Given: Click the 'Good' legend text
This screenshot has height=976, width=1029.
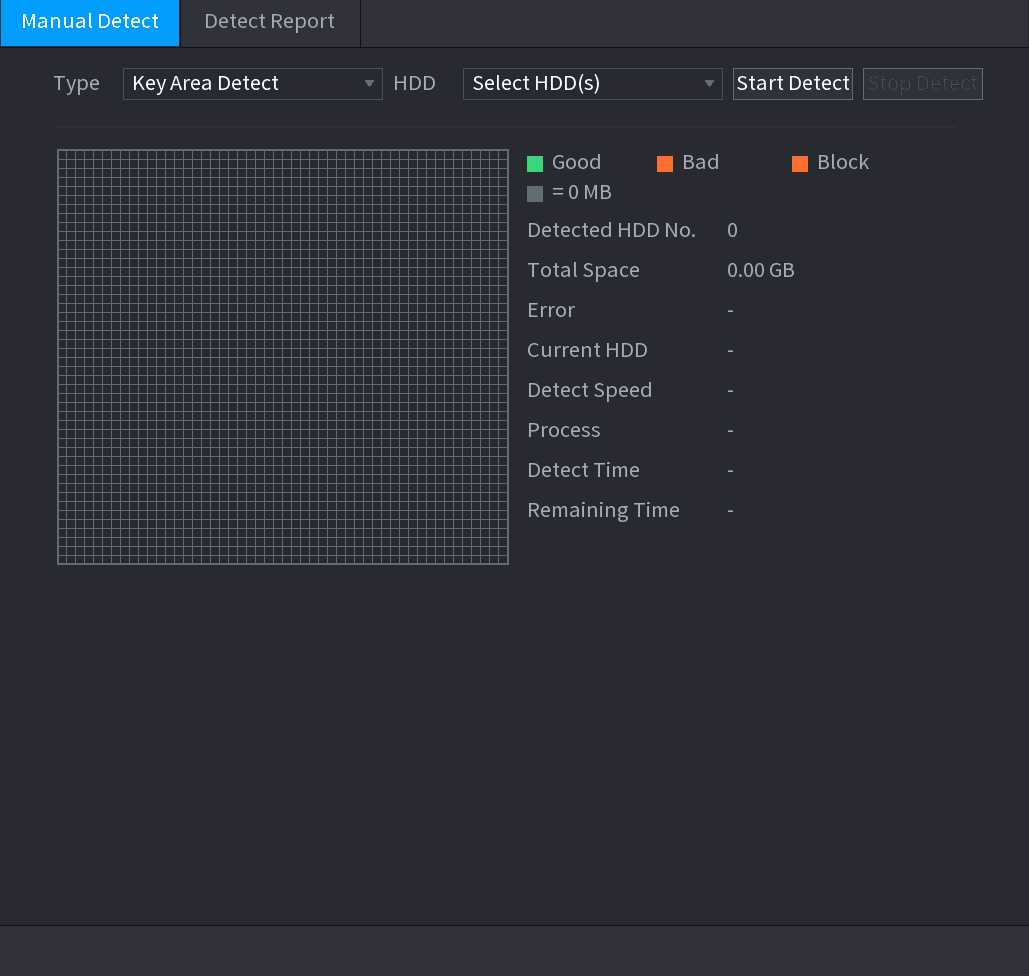Looking at the screenshot, I should [576, 162].
